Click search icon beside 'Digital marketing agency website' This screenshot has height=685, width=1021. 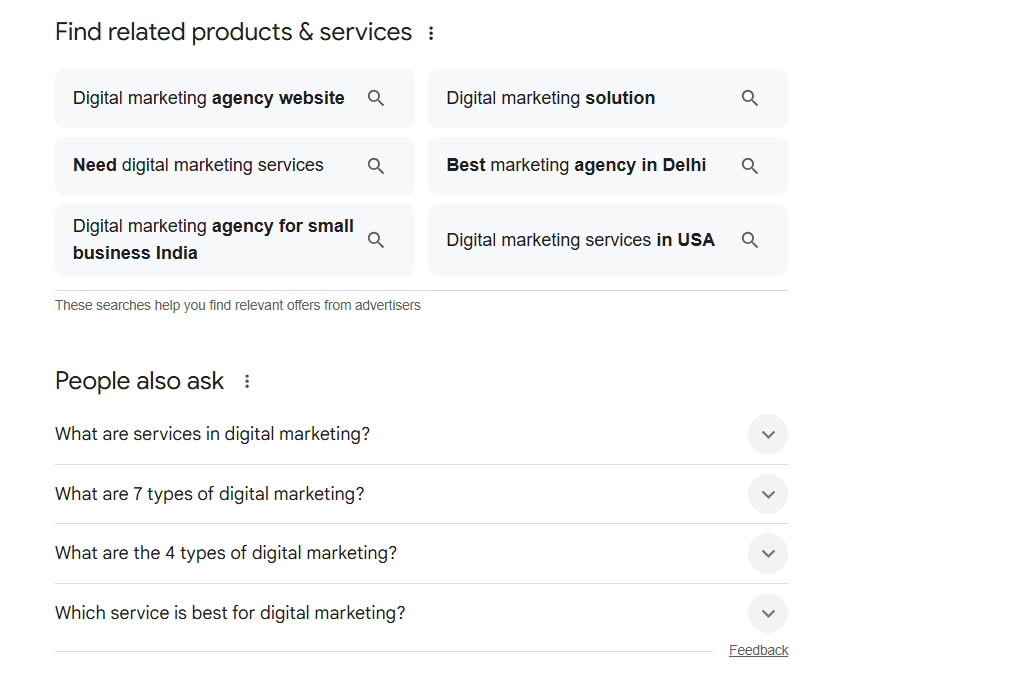376,98
